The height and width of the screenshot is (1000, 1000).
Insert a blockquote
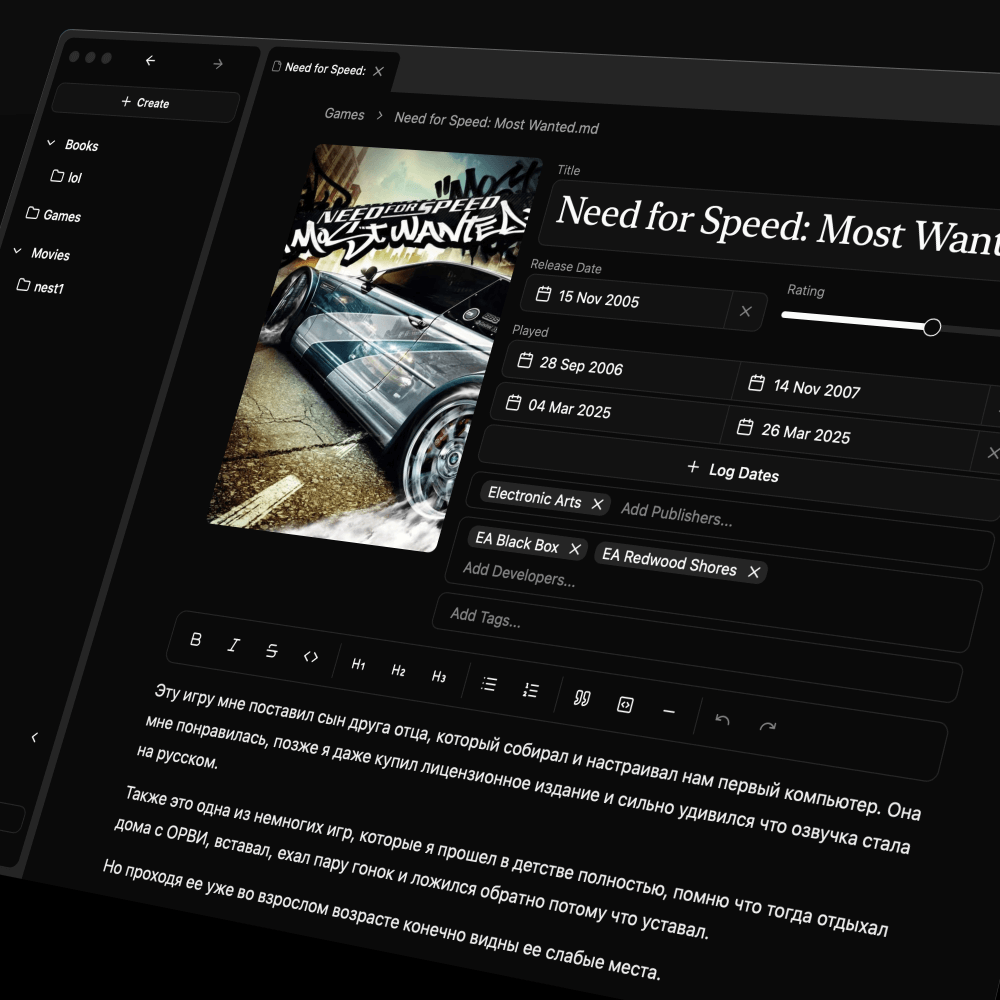(x=582, y=698)
